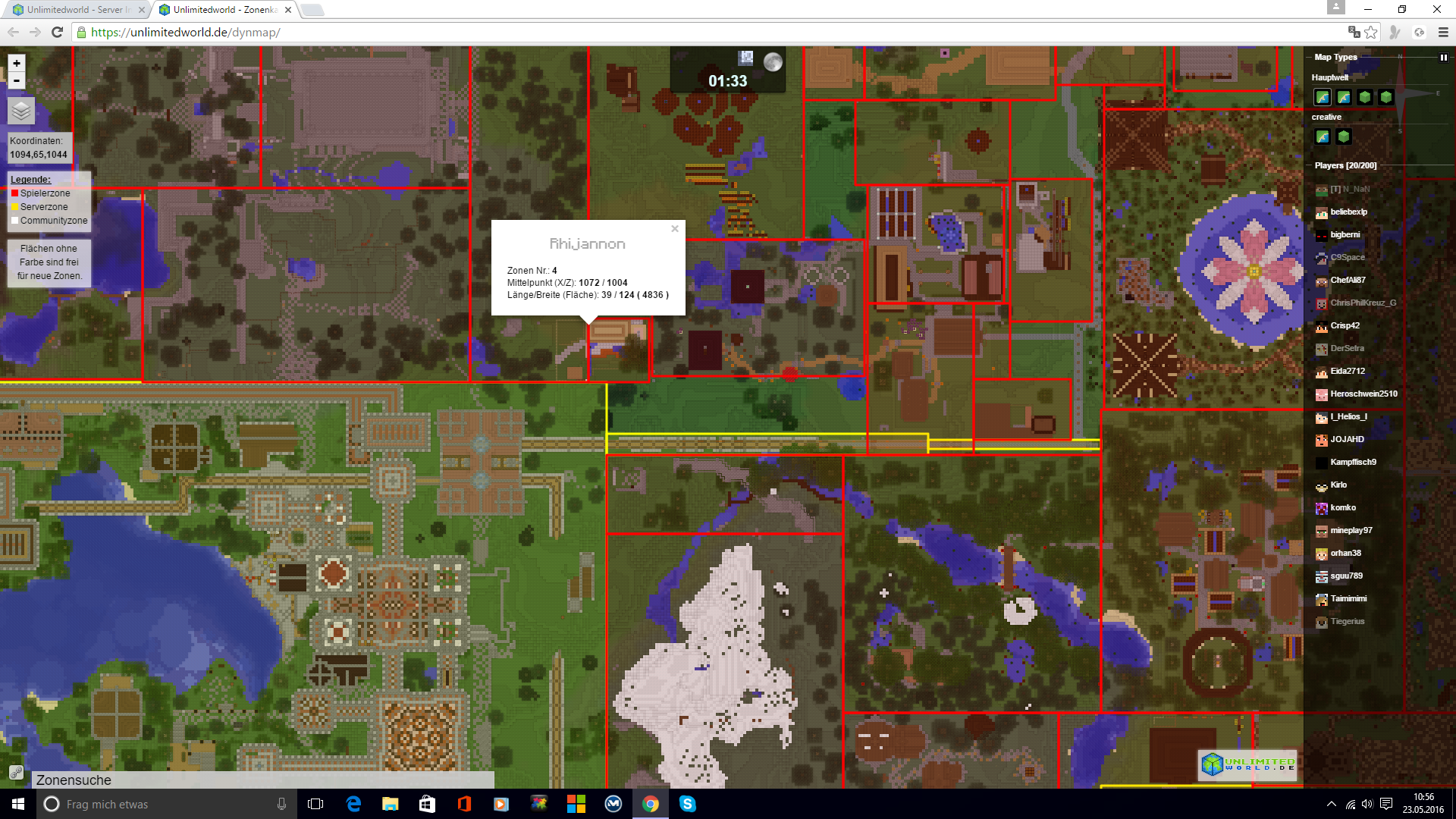Follow player bigberni in the list
The height and width of the screenshot is (819, 1456).
point(1345,235)
